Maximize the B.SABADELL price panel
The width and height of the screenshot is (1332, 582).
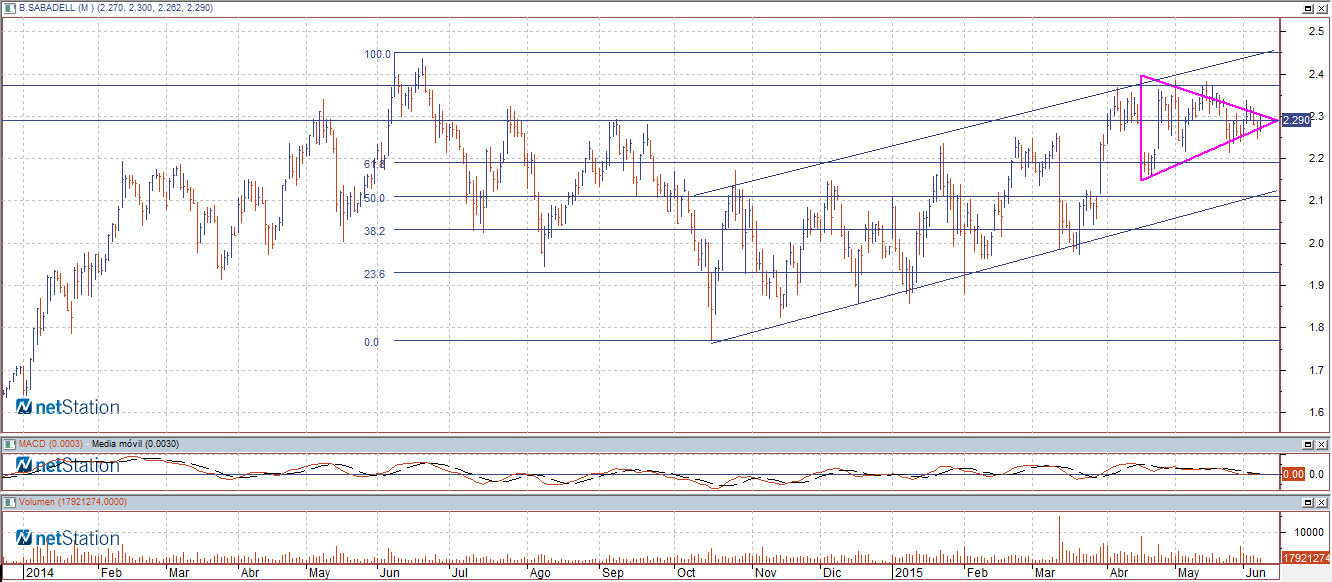click(x=1307, y=7)
